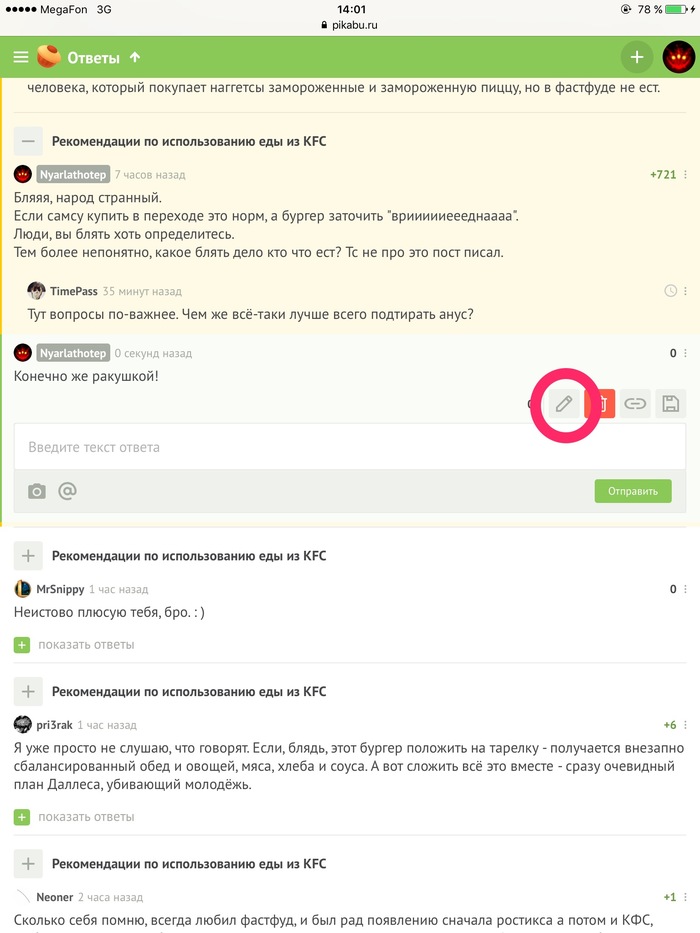
Task: Delete the comment with red trash icon
Action: pyautogui.click(x=600, y=404)
